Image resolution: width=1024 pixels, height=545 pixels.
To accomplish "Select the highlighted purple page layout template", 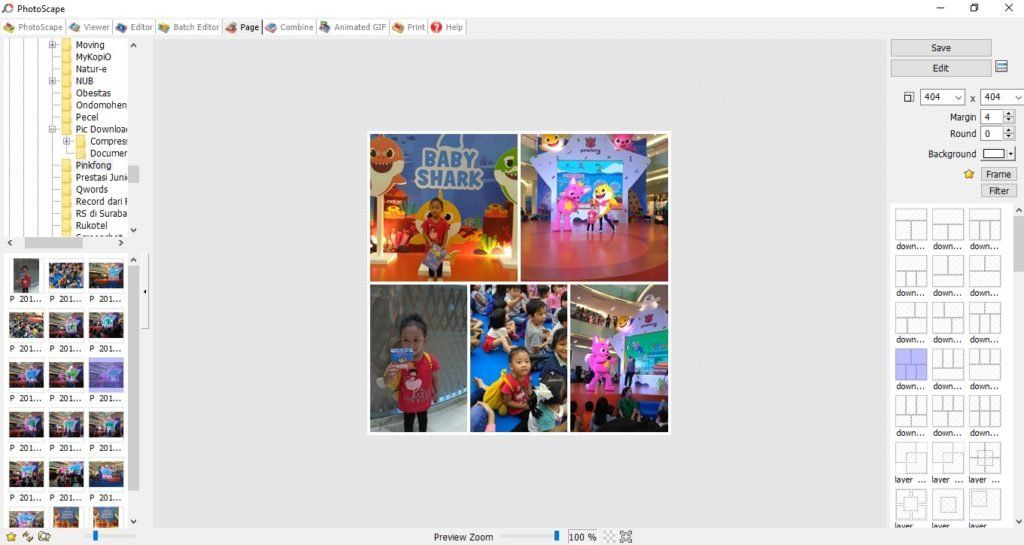I will click(910, 364).
